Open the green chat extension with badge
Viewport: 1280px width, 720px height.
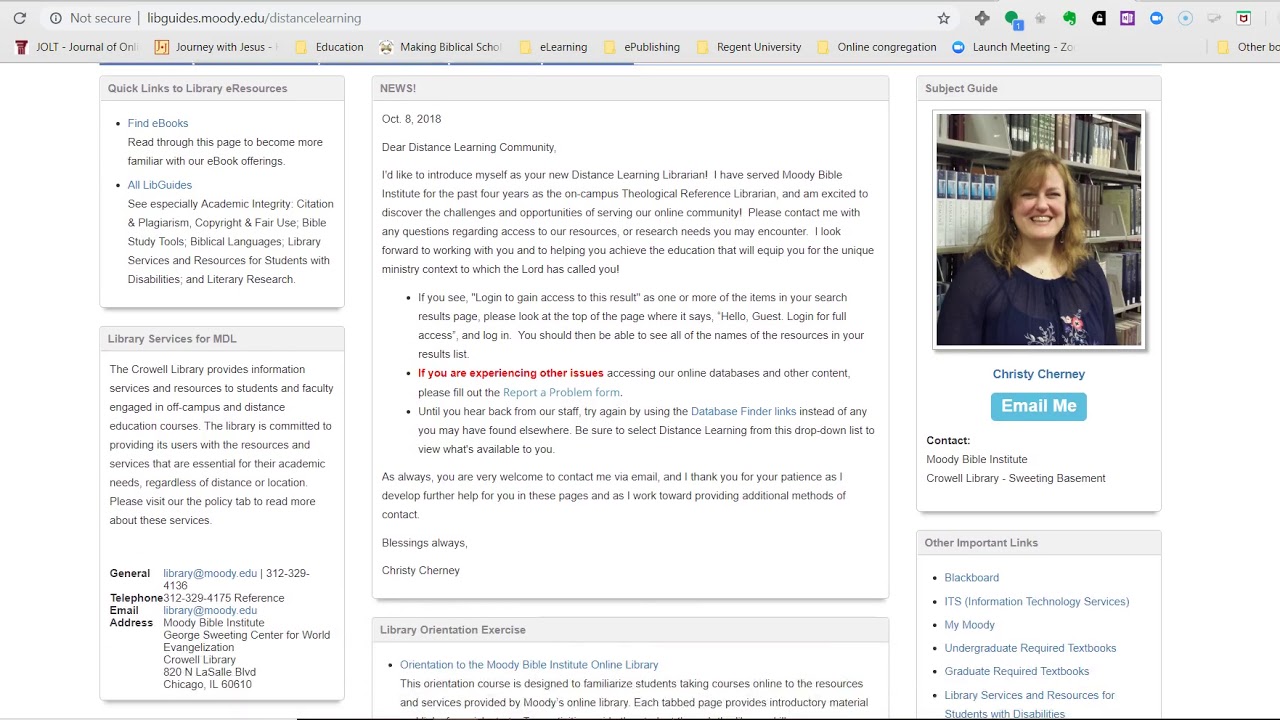[x=1012, y=18]
